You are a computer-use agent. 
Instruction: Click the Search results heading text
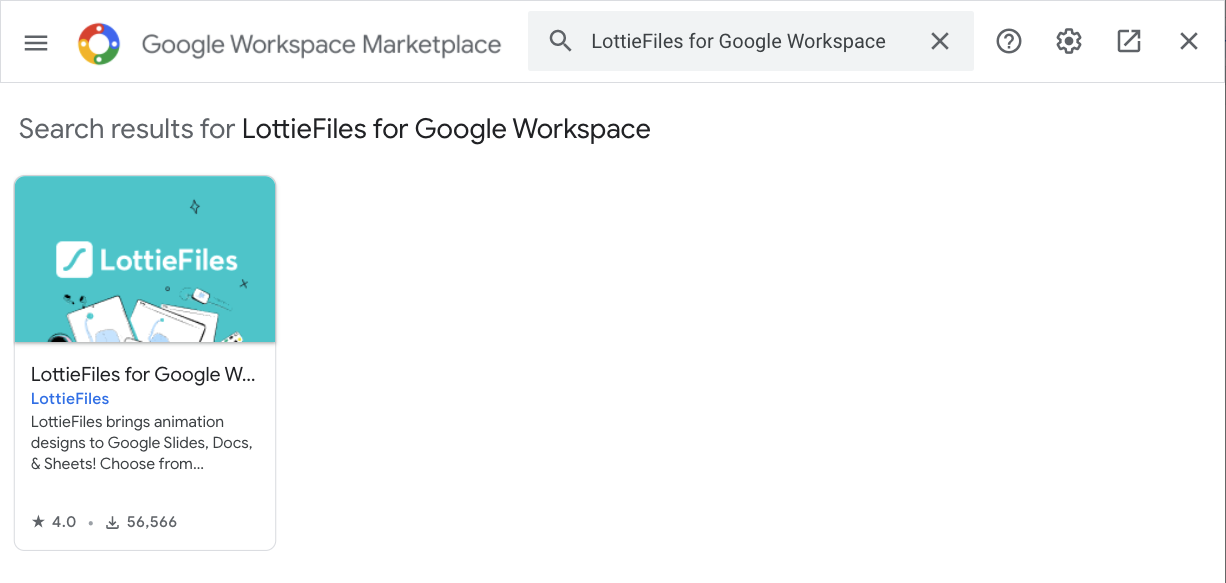point(334,129)
